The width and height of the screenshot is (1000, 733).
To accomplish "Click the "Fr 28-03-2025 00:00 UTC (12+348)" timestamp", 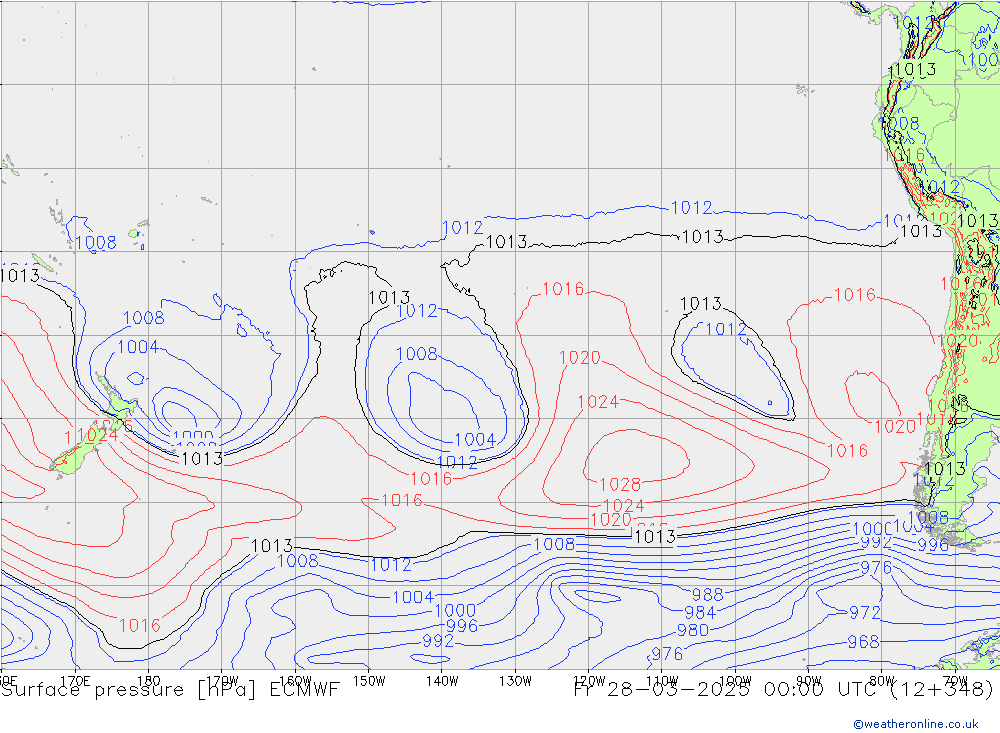I will click(784, 690).
